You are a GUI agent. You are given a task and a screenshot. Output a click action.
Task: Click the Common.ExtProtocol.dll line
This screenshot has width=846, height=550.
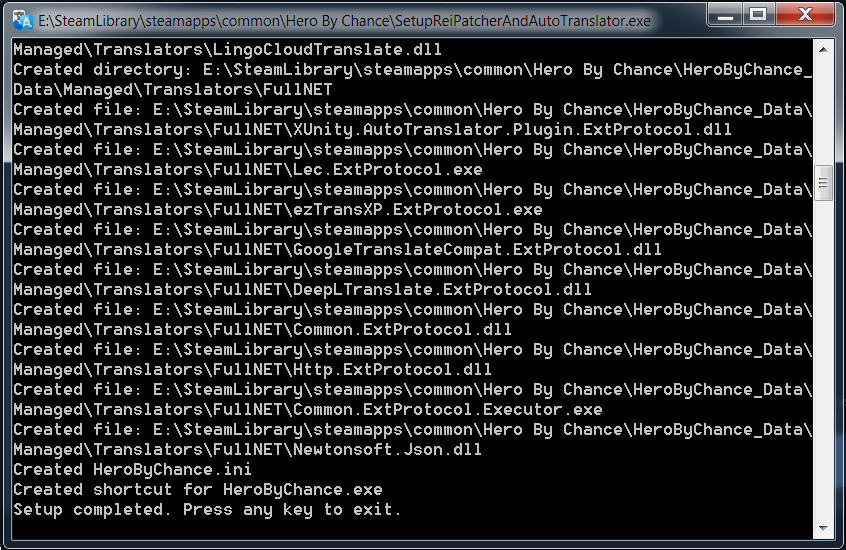pos(262,329)
